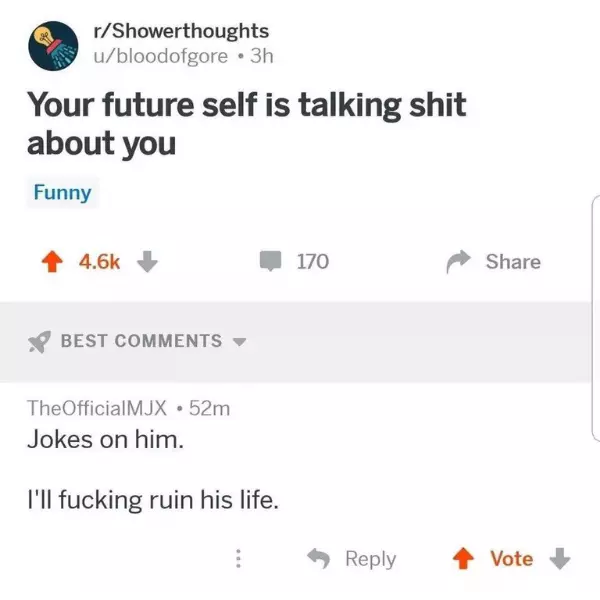Open the comment's three-dot options menu
This screenshot has width=600, height=600.
[238, 559]
